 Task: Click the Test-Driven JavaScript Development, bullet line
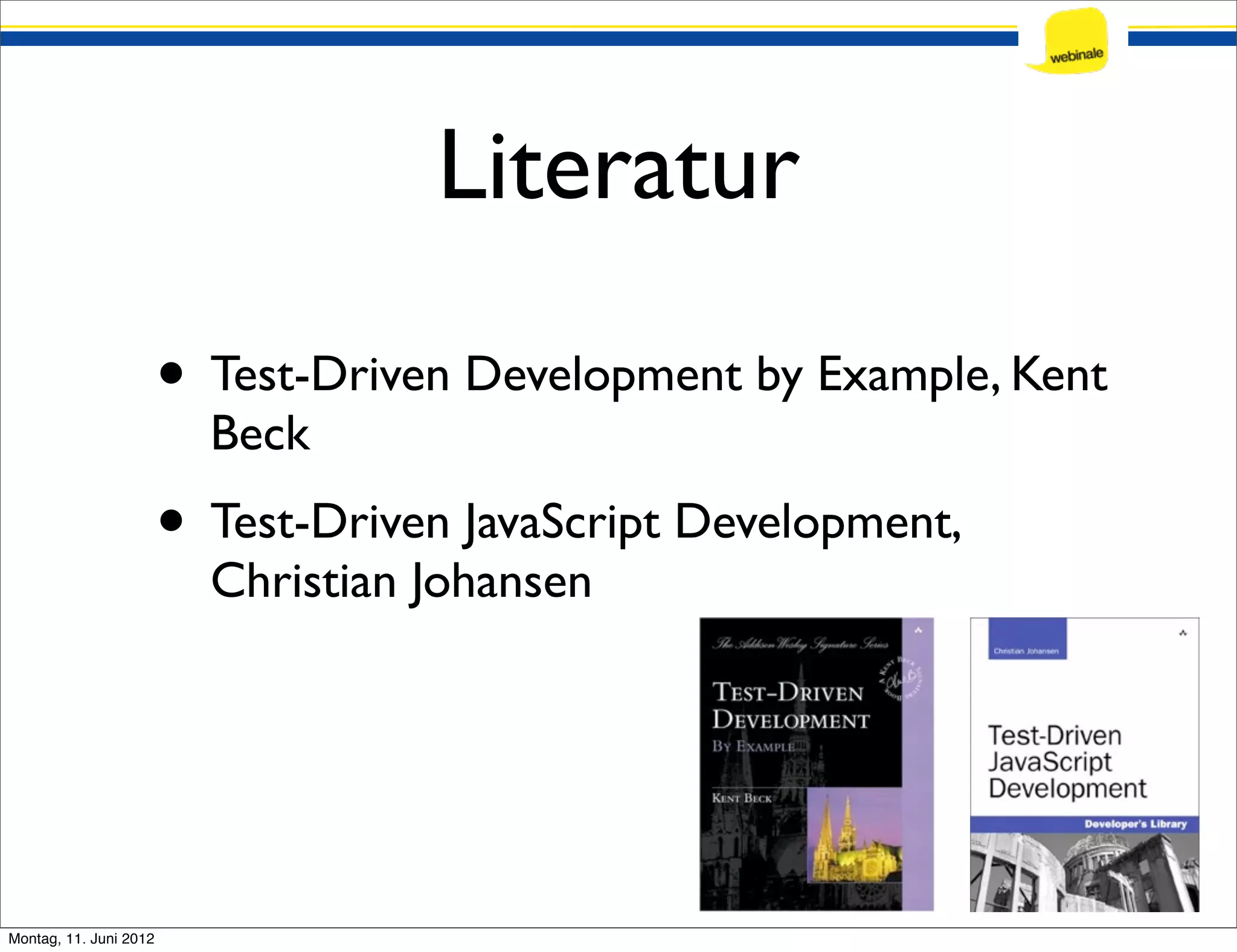point(585,522)
